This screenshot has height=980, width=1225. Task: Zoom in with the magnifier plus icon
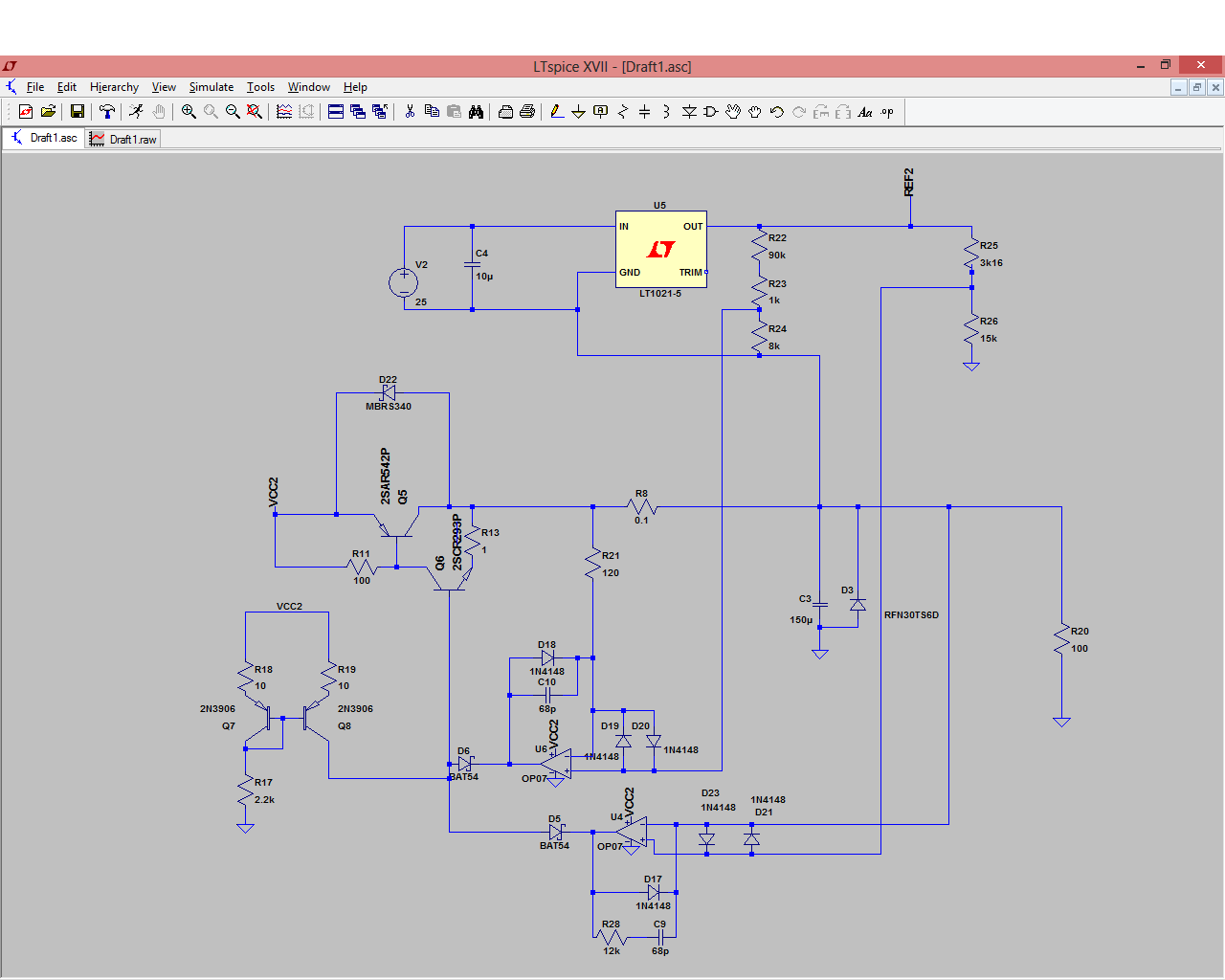[x=189, y=112]
